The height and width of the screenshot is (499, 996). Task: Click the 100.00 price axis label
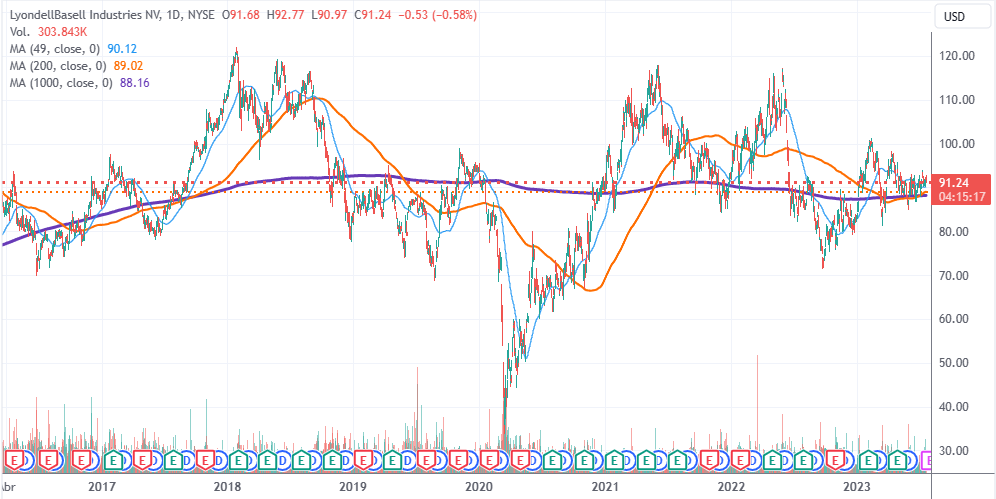point(957,143)
